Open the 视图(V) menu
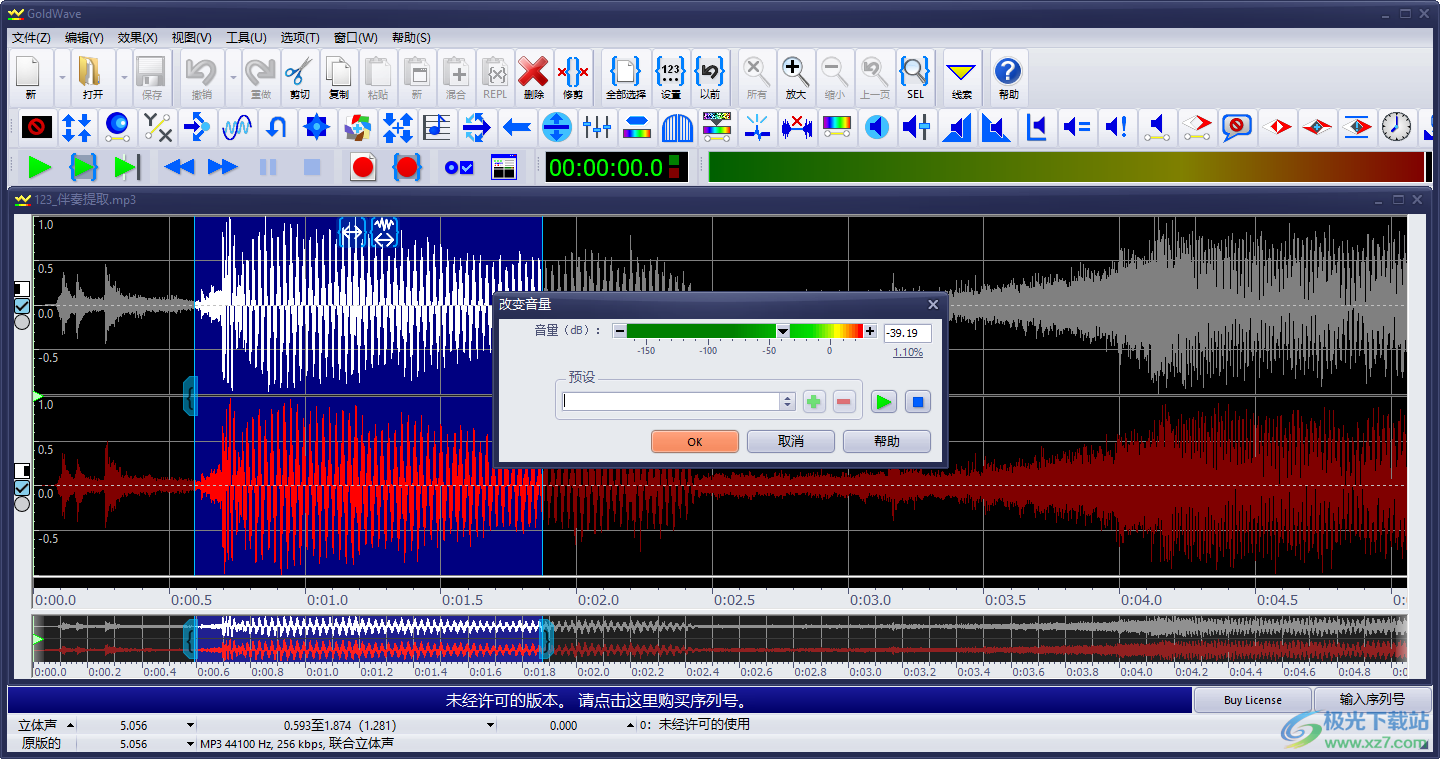This screenshot has width=1440, height=759. click(x=191, y=37)
